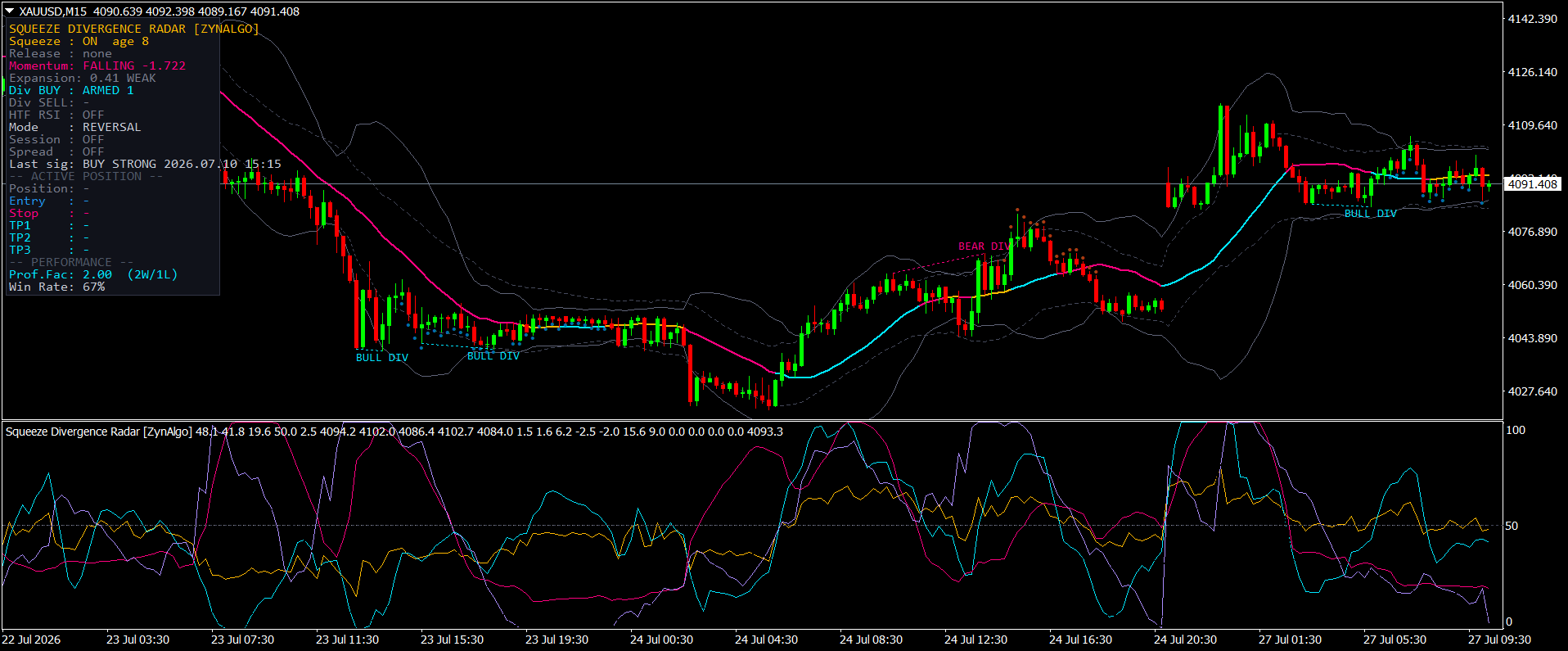Image resolution: width=1568 pixels, height=651 pixels.
Task: Click the 24 Jul 00:30 time axis label
Action: 661,640
